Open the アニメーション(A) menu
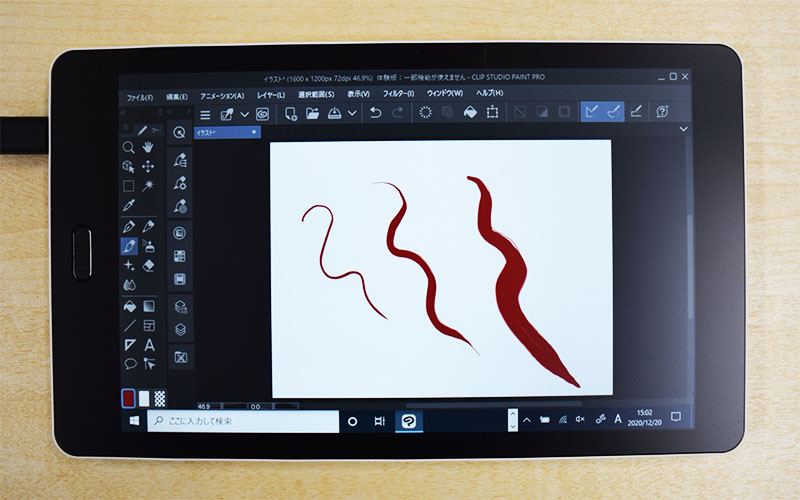Image resolution: width=800 pixels, height=500 pixels. 222,96
